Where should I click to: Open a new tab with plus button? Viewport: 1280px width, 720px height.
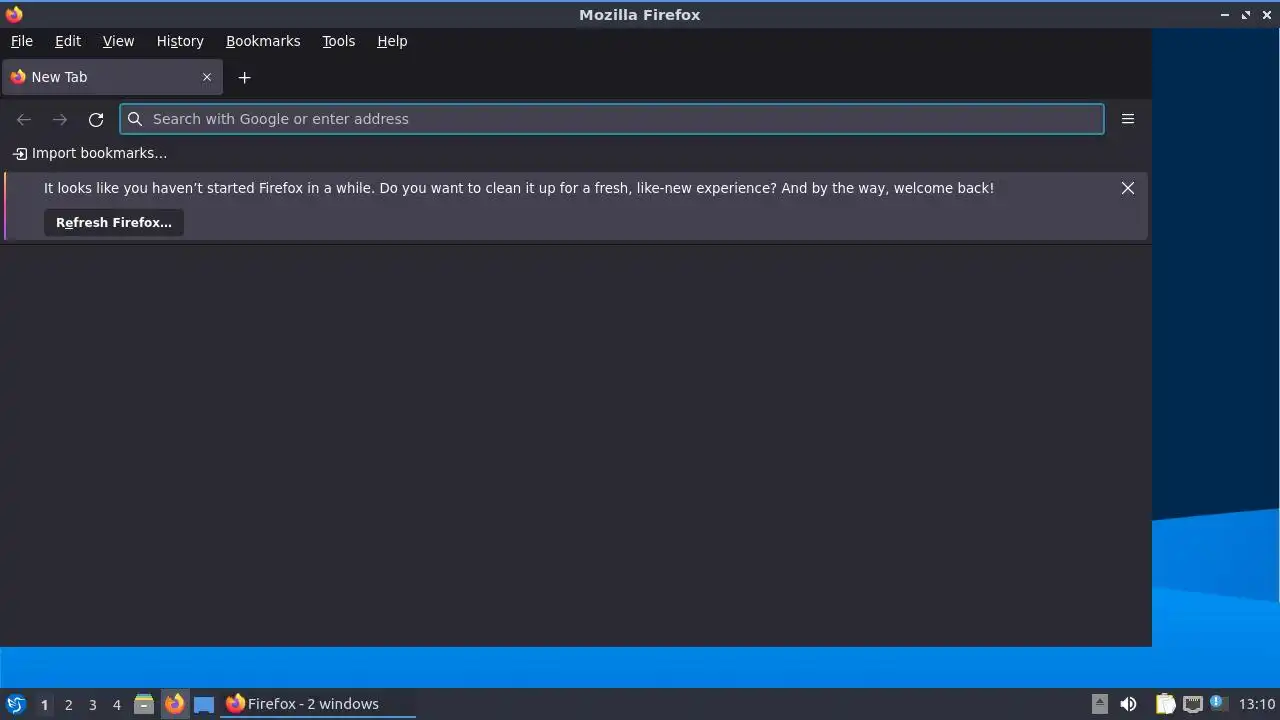click(x=244, y=77)
